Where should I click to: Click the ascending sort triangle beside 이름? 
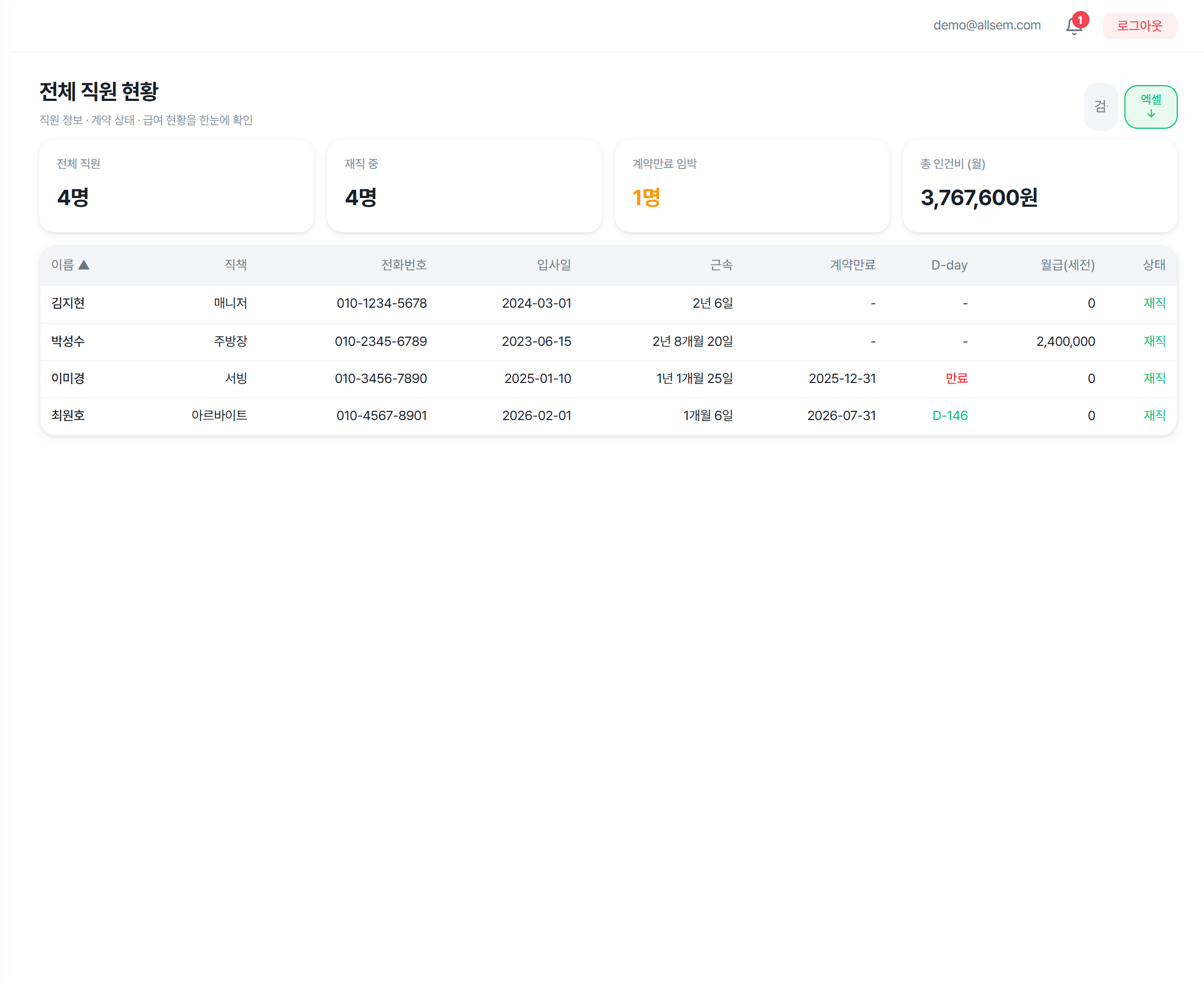[x=84, y=265]
